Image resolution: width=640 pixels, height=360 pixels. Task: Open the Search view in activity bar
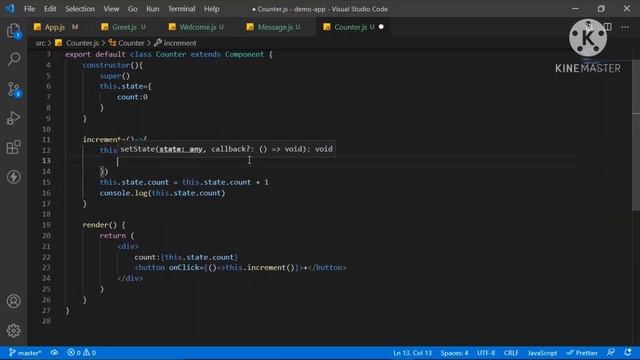click(13, 60)
